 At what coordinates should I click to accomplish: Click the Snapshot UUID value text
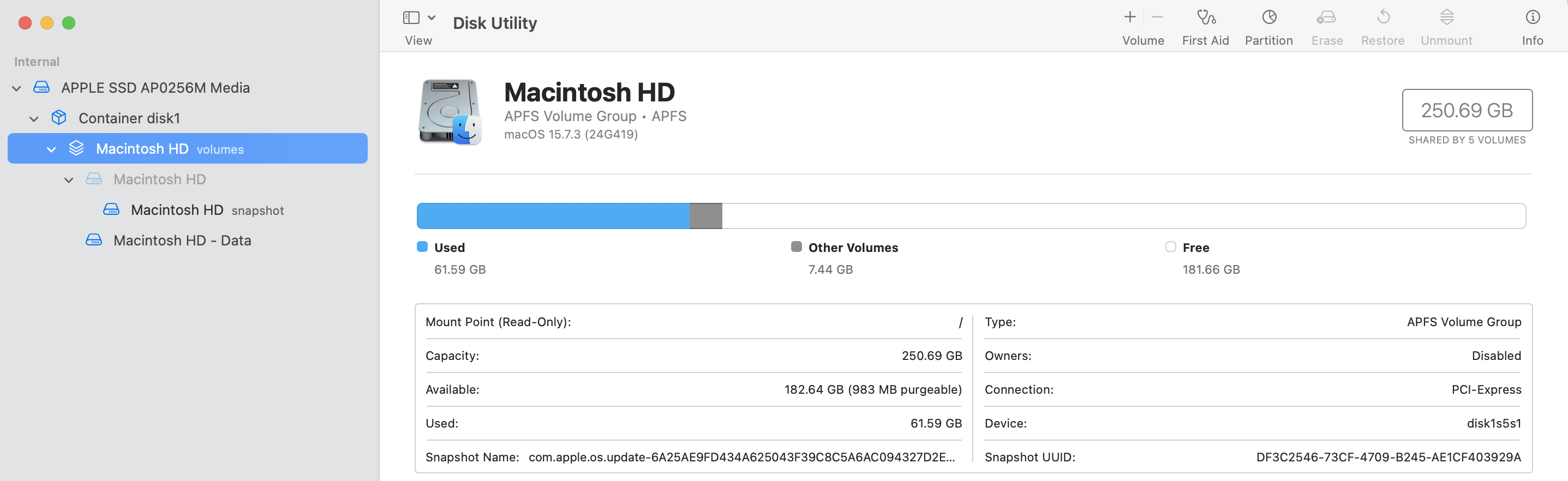[x=1388, y=458]
